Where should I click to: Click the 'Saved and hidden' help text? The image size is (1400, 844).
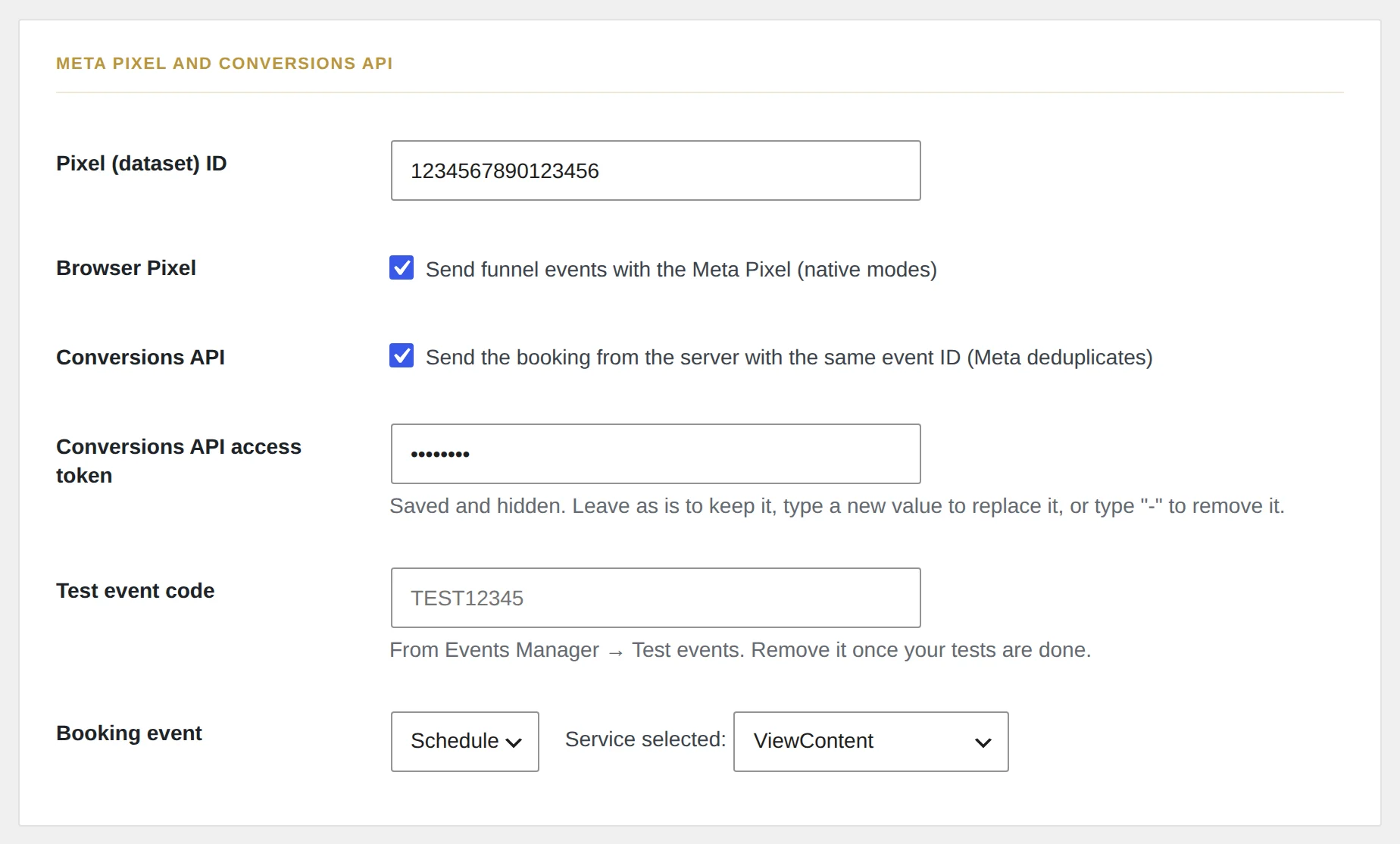click(x=837, y=506)
